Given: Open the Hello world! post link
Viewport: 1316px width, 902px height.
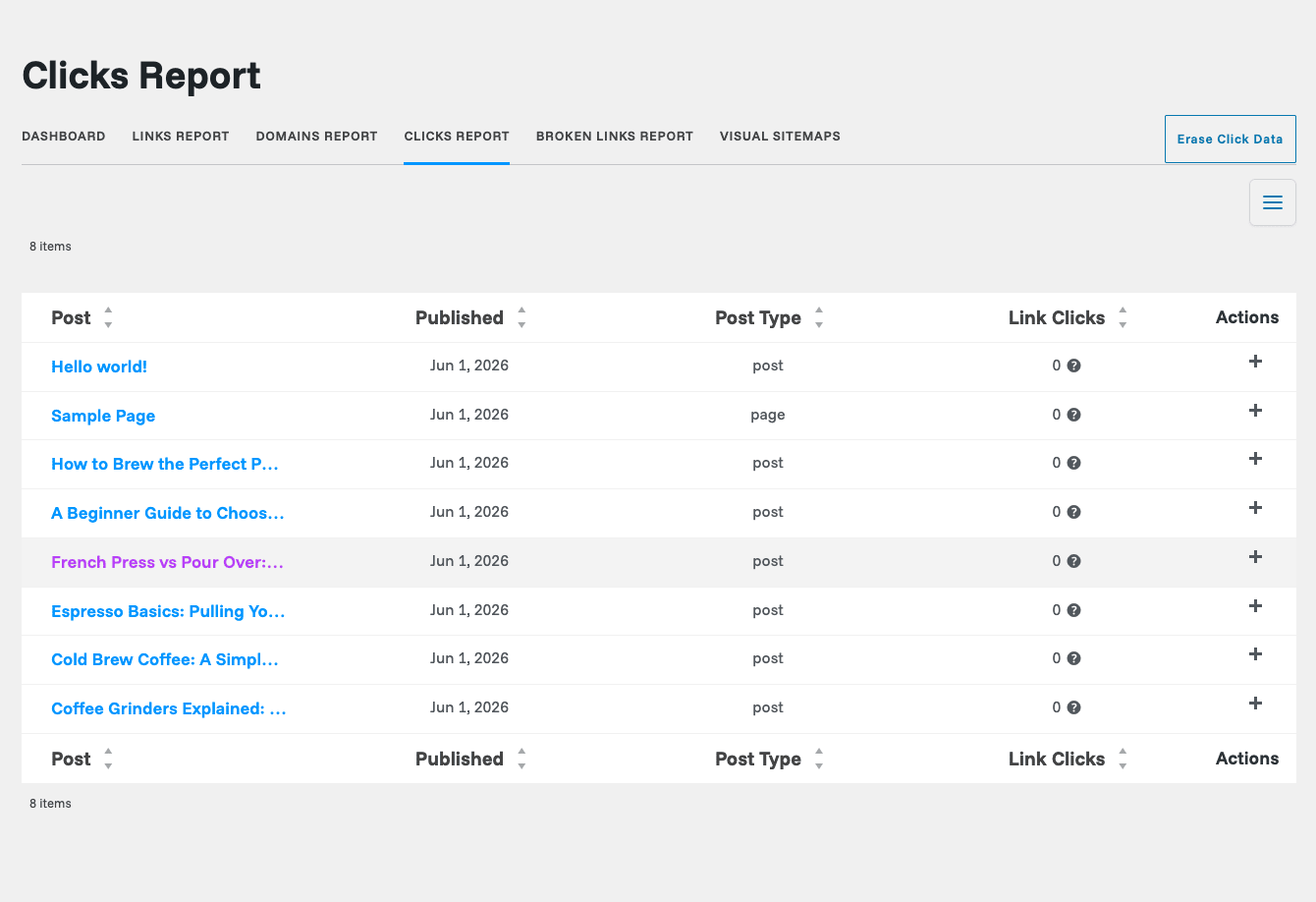Looking at the screenshot, I should point(99,366).
